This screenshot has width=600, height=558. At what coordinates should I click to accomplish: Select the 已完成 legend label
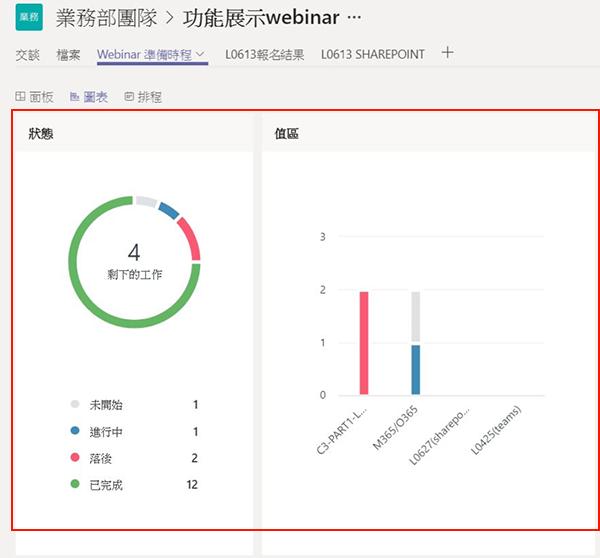(x=106, y=485)
